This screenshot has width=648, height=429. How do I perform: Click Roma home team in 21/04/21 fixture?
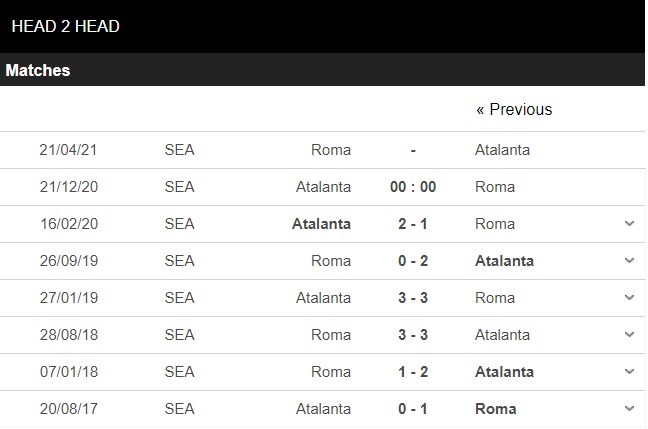coord(331,150)
